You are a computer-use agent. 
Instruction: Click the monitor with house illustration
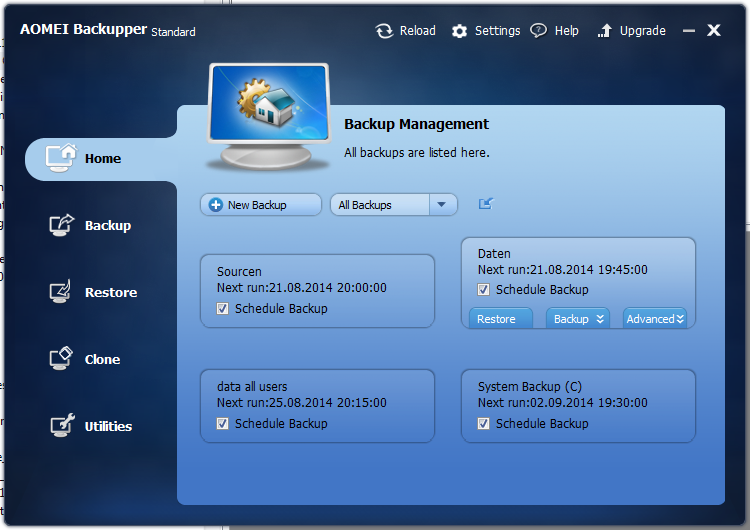click(269, 116)
